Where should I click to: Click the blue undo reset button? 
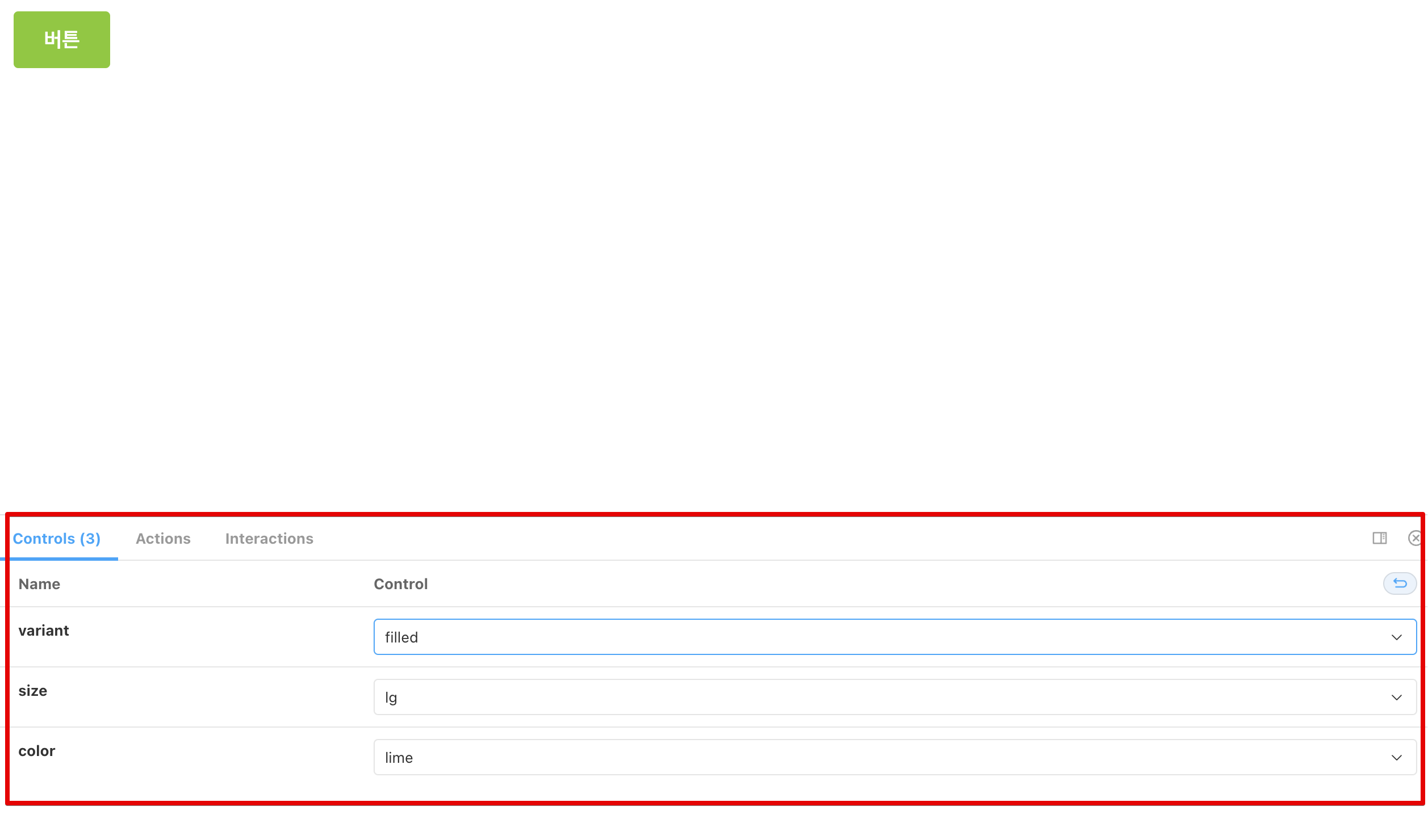1400,583
